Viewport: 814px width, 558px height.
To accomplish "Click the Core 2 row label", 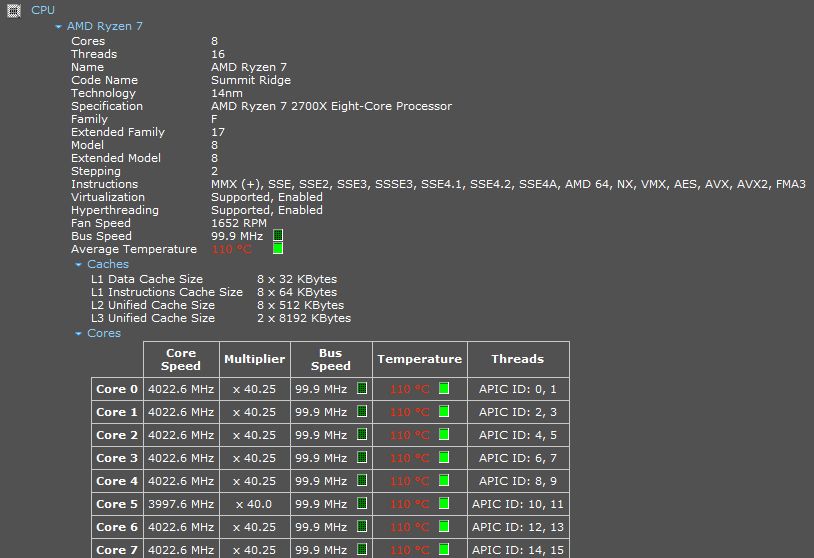I will 117,435.
